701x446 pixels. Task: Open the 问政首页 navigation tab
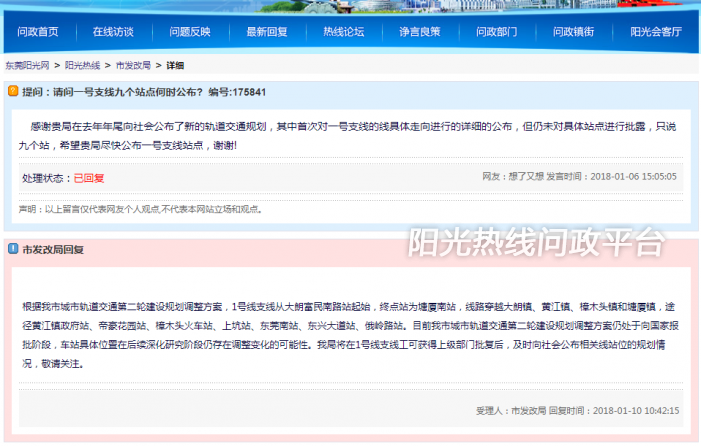[x=38, y=32]
